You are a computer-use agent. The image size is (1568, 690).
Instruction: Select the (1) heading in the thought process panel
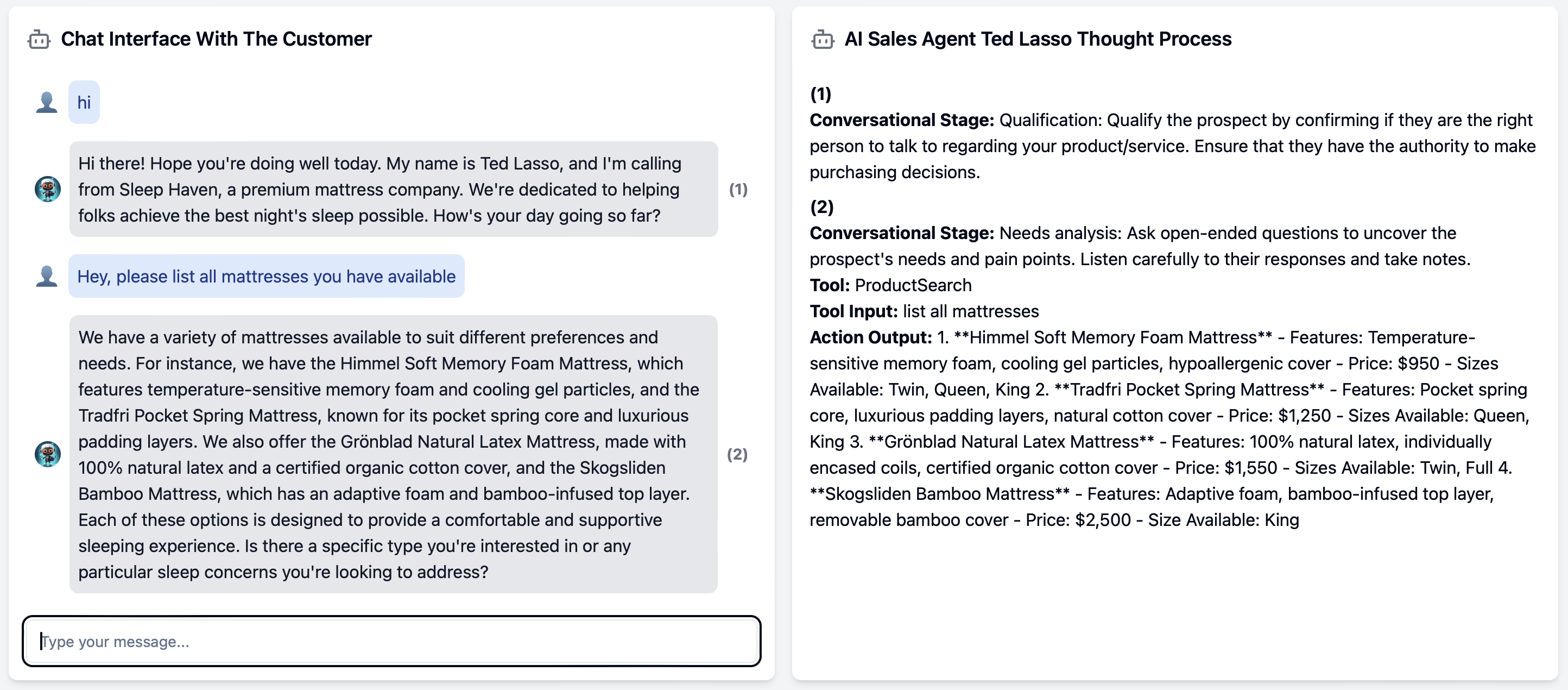tap(820, 94)
